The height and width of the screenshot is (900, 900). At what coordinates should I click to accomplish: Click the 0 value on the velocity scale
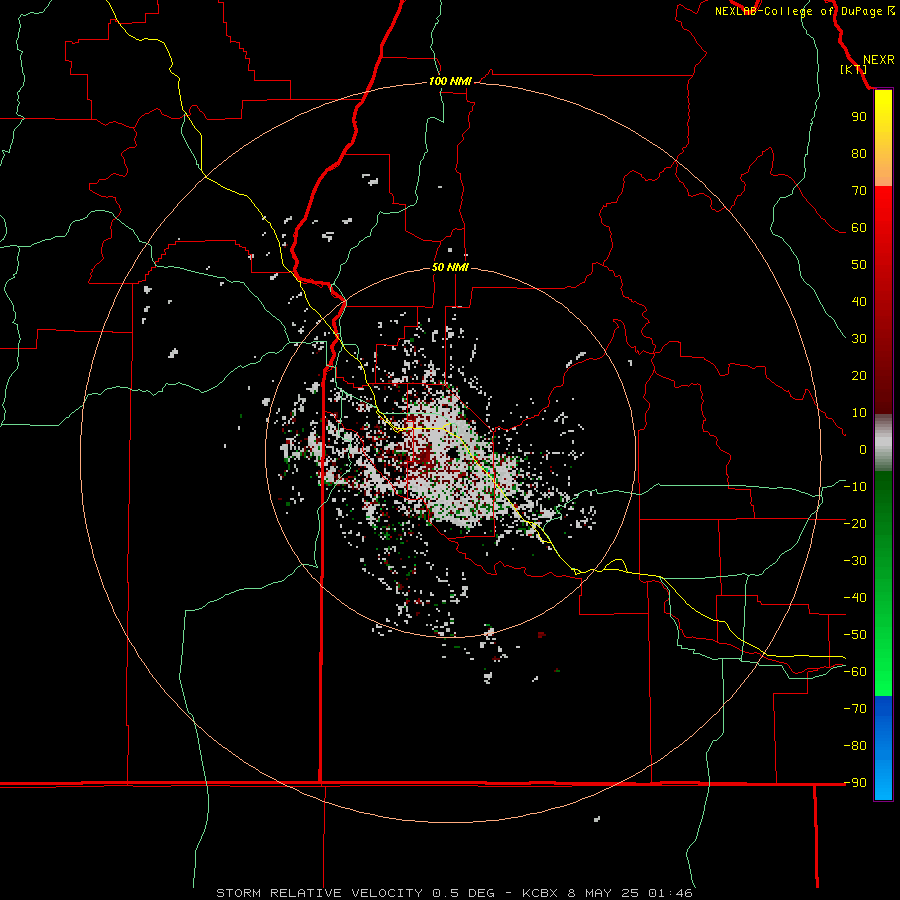(x=863, y=449)
